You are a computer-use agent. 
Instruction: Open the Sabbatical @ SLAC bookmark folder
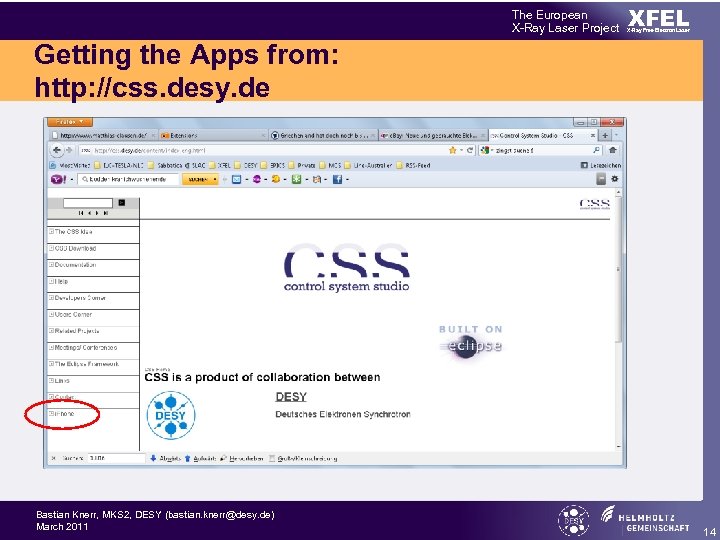176,165
